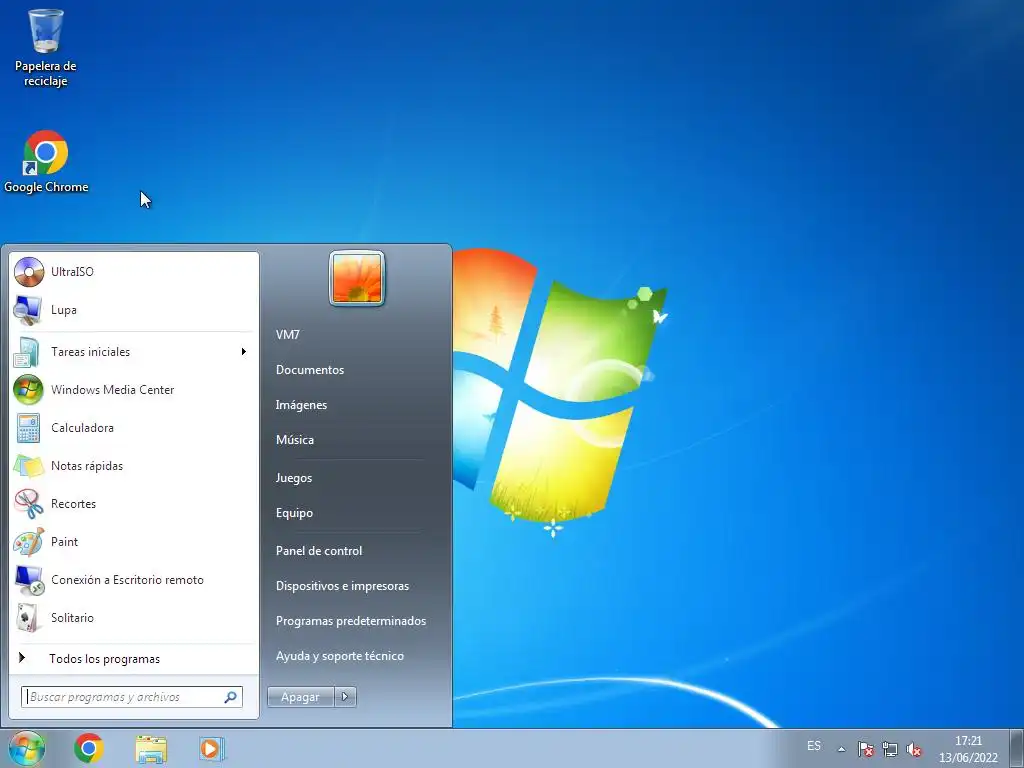
Task: Launch Windows Media Player taskbar icon
Action: (x=212, y=748)
